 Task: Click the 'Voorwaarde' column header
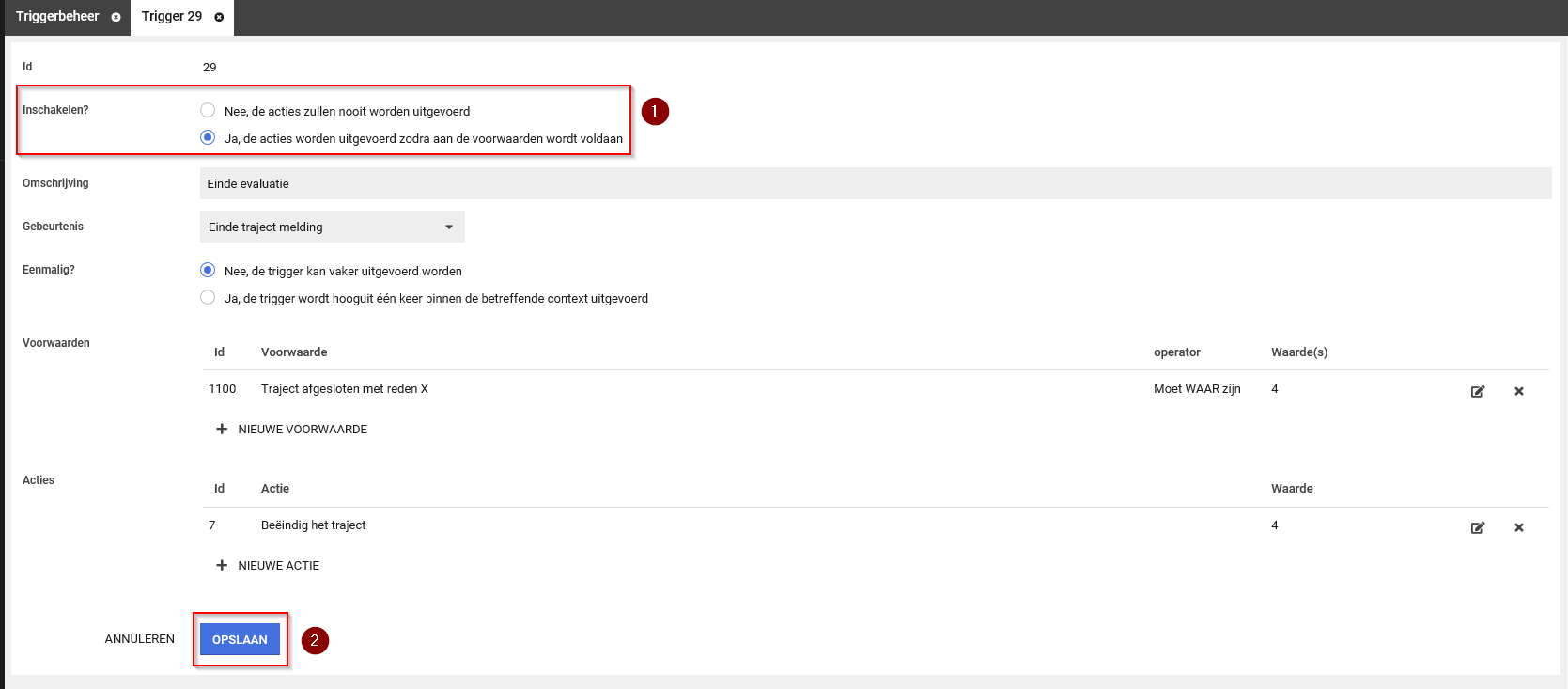[x=294, y=352]
